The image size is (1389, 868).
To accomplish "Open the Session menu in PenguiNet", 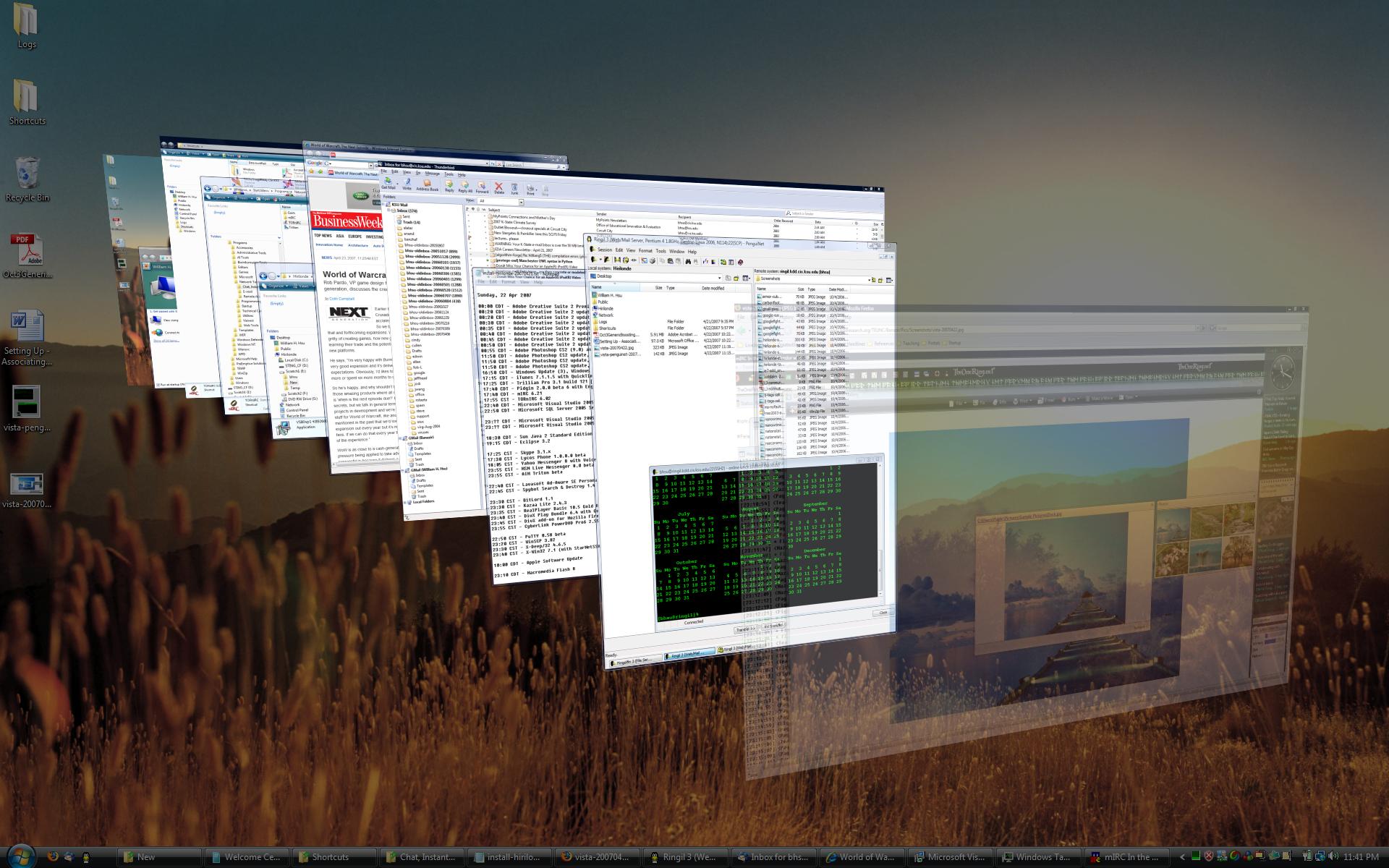I will [x=604, y=250].
